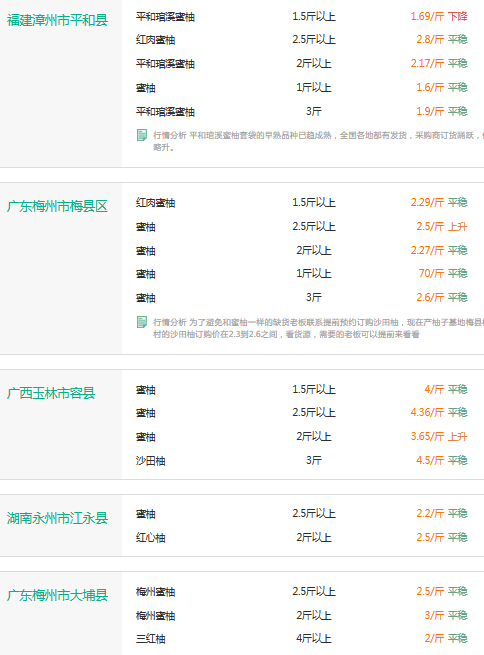Select the 红肉蜜柚 2.8/斤 price
The width and height of the screenshot is (484, 655).
pyautogui.click(x=442, y=39)
